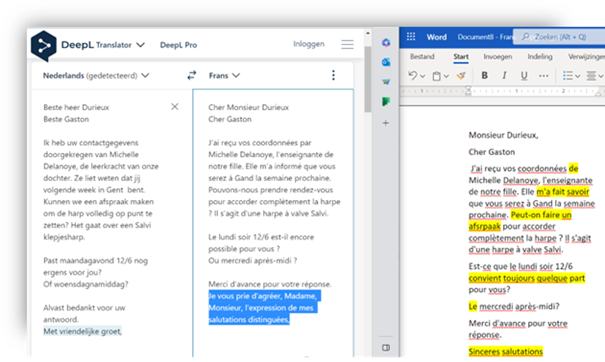
Task: Click the Zoeken search box in Word
Action: pos(559,37)
